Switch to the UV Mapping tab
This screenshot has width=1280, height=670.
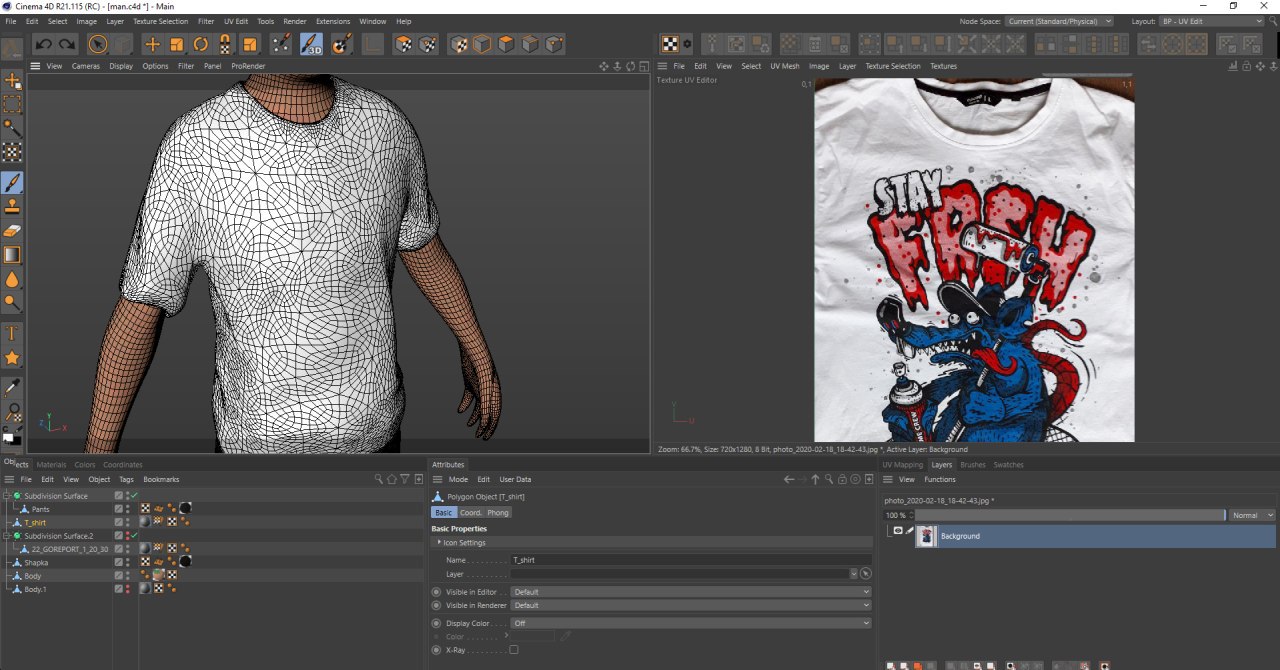point(902,464)
